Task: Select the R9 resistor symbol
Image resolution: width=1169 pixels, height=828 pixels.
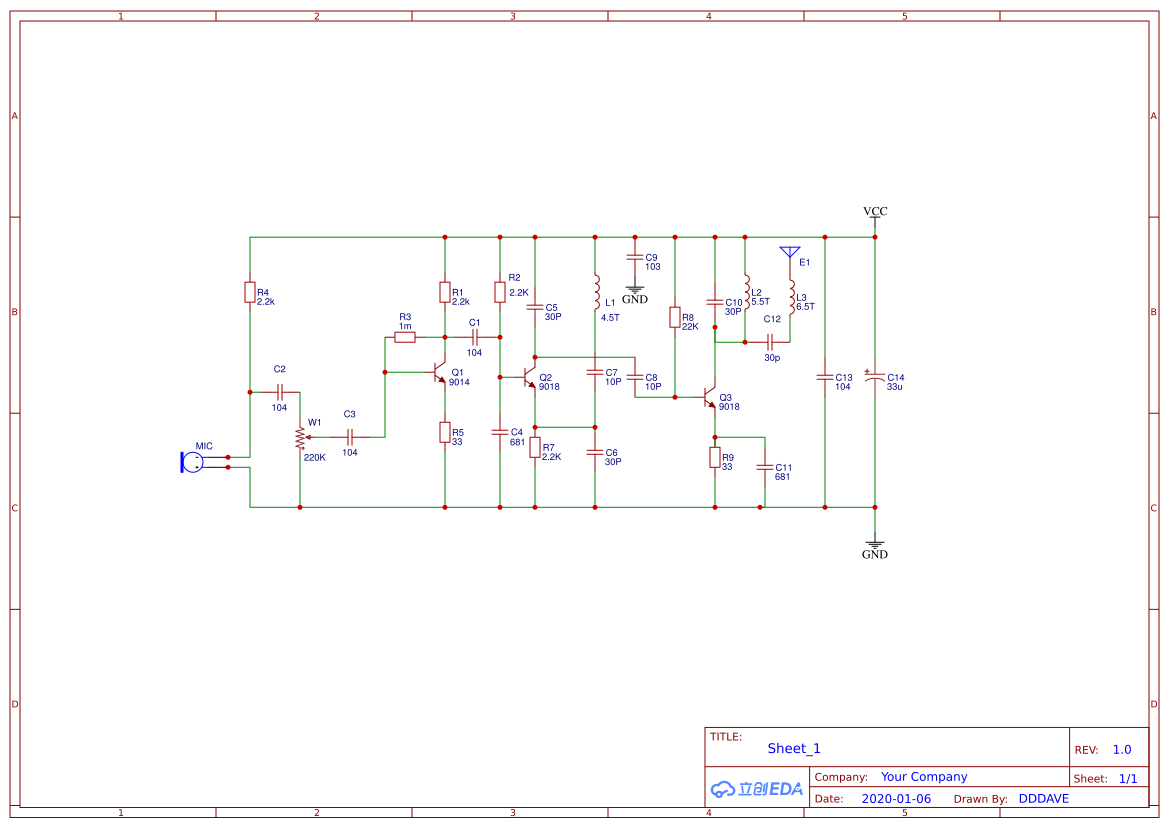Action: pyautogui.click(x=715, y=458)
